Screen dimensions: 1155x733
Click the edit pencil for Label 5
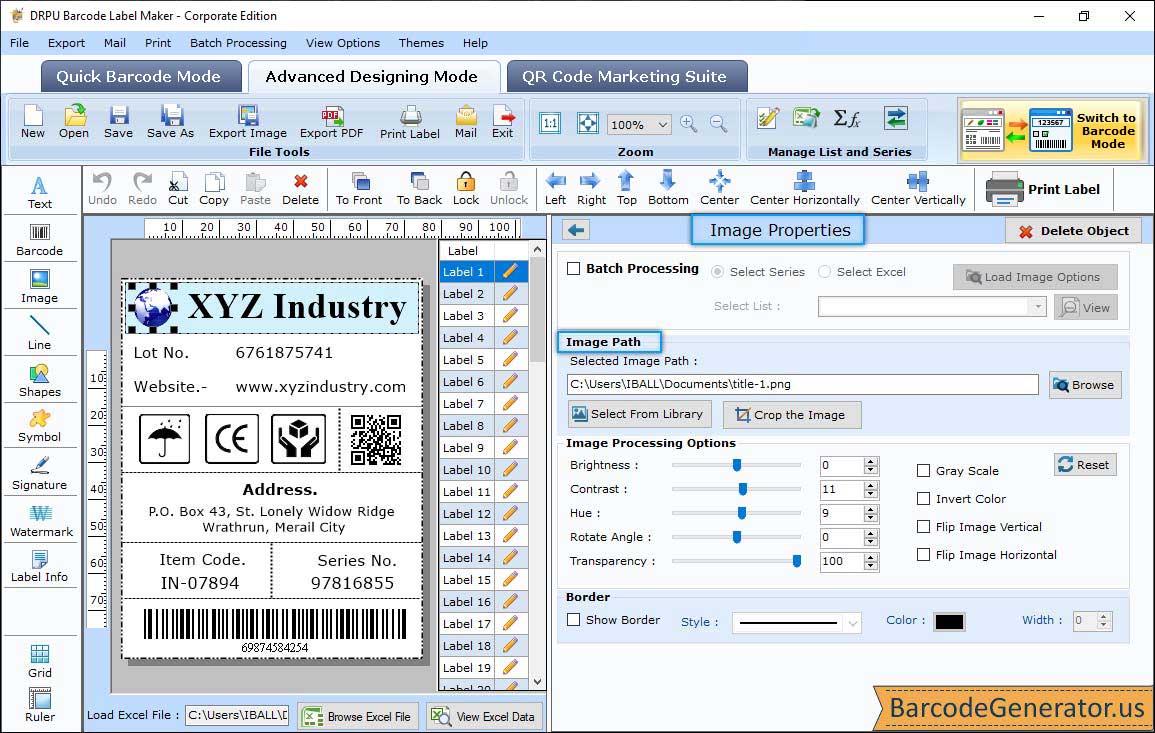point(510,360)
